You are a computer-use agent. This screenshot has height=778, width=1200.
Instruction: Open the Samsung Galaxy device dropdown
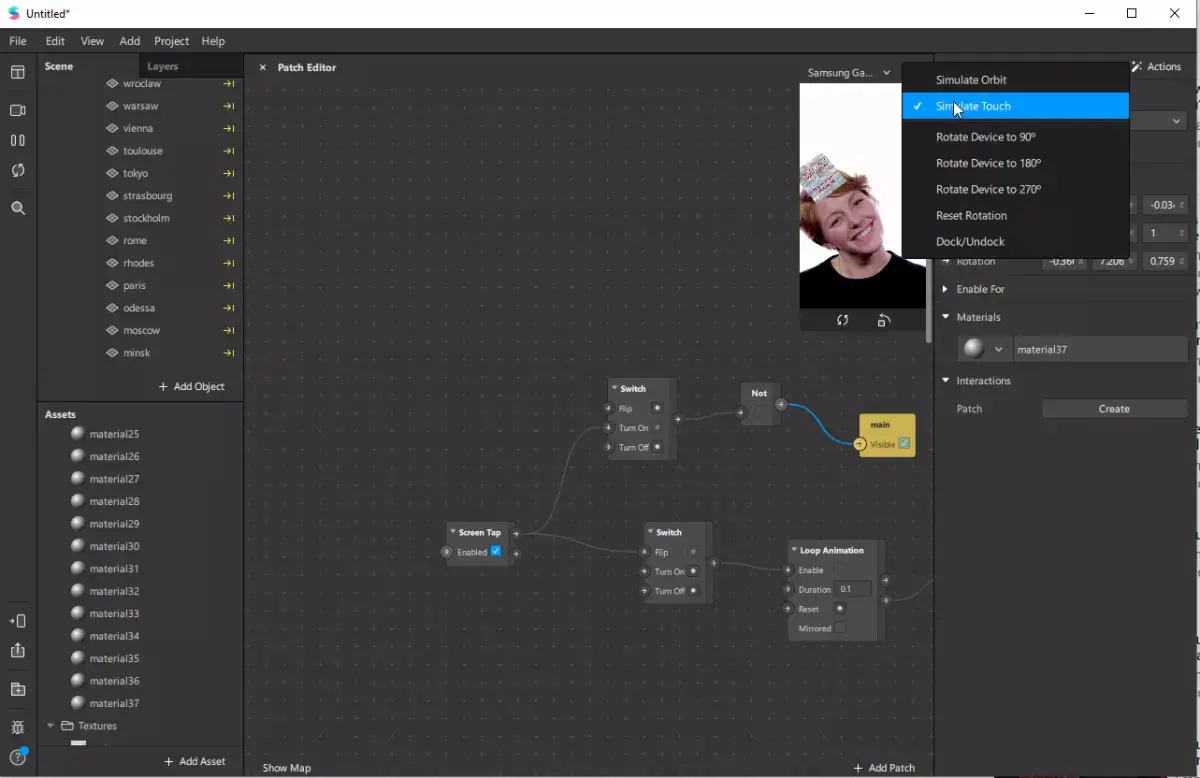848,72
